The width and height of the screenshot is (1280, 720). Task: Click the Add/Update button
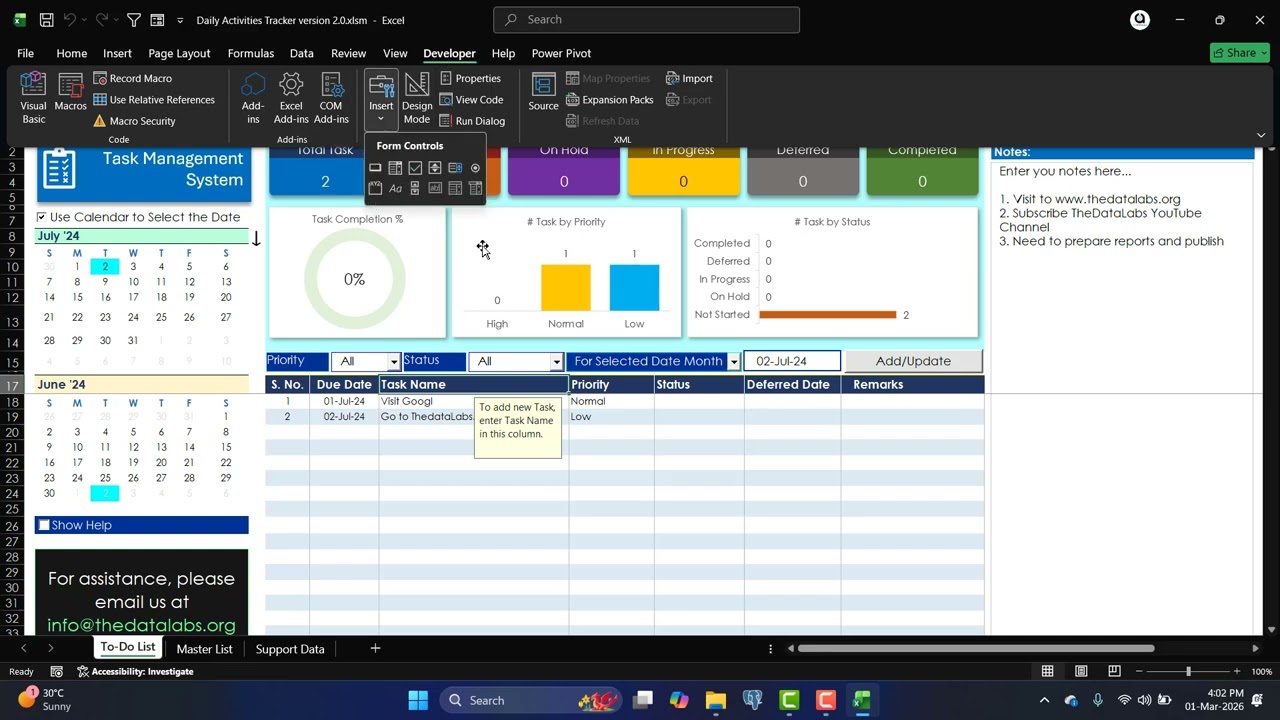(x=913, y=361)
